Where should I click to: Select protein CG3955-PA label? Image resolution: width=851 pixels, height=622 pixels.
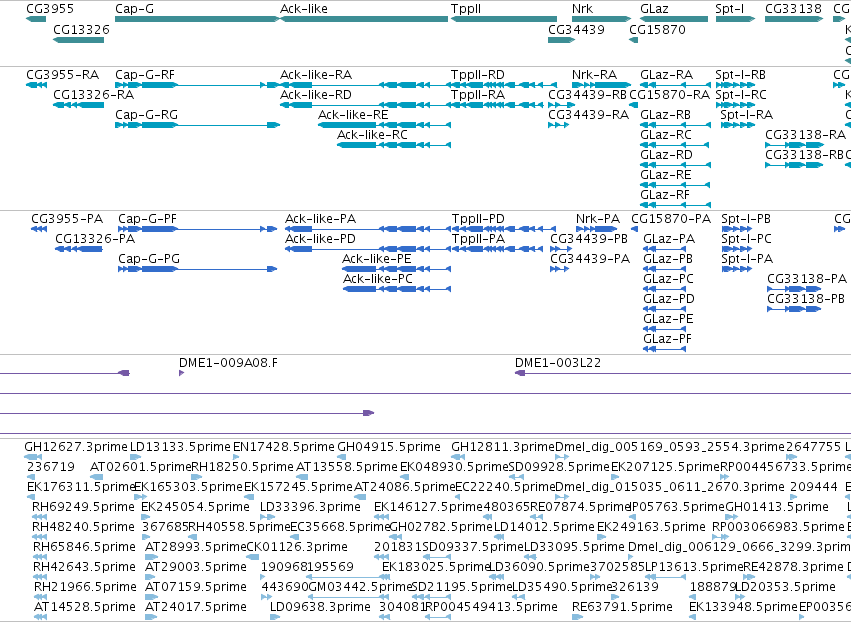pos(67,219)
